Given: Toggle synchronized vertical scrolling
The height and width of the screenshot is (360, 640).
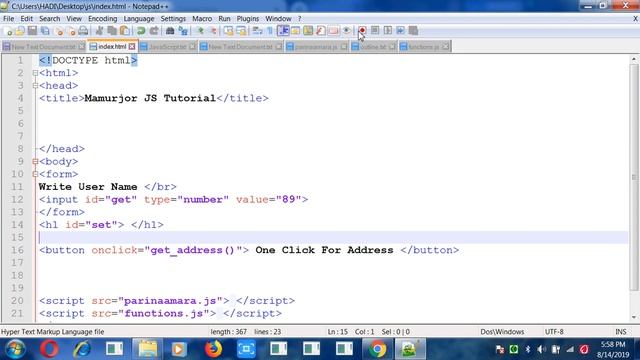Looking at the screenshot, I should pos(229,31).
